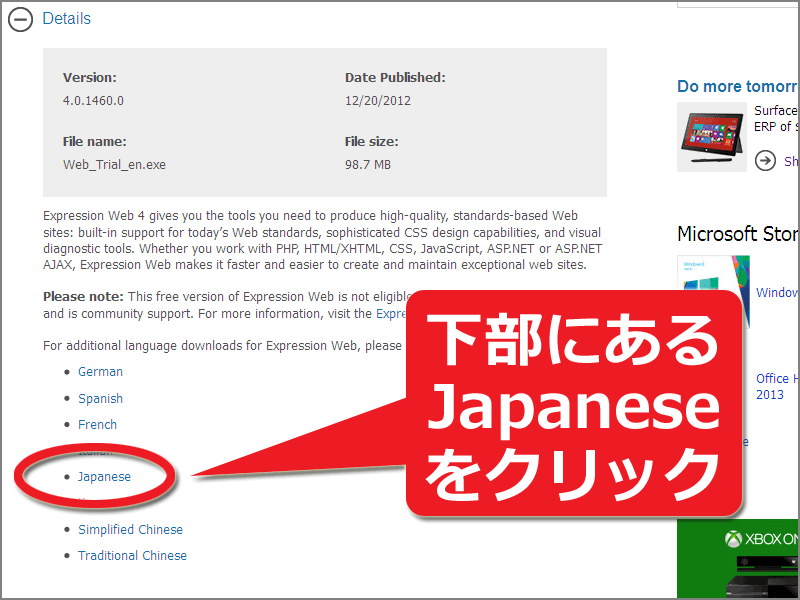
Task: Click the Surface ad description text
Action: [776, 118]
